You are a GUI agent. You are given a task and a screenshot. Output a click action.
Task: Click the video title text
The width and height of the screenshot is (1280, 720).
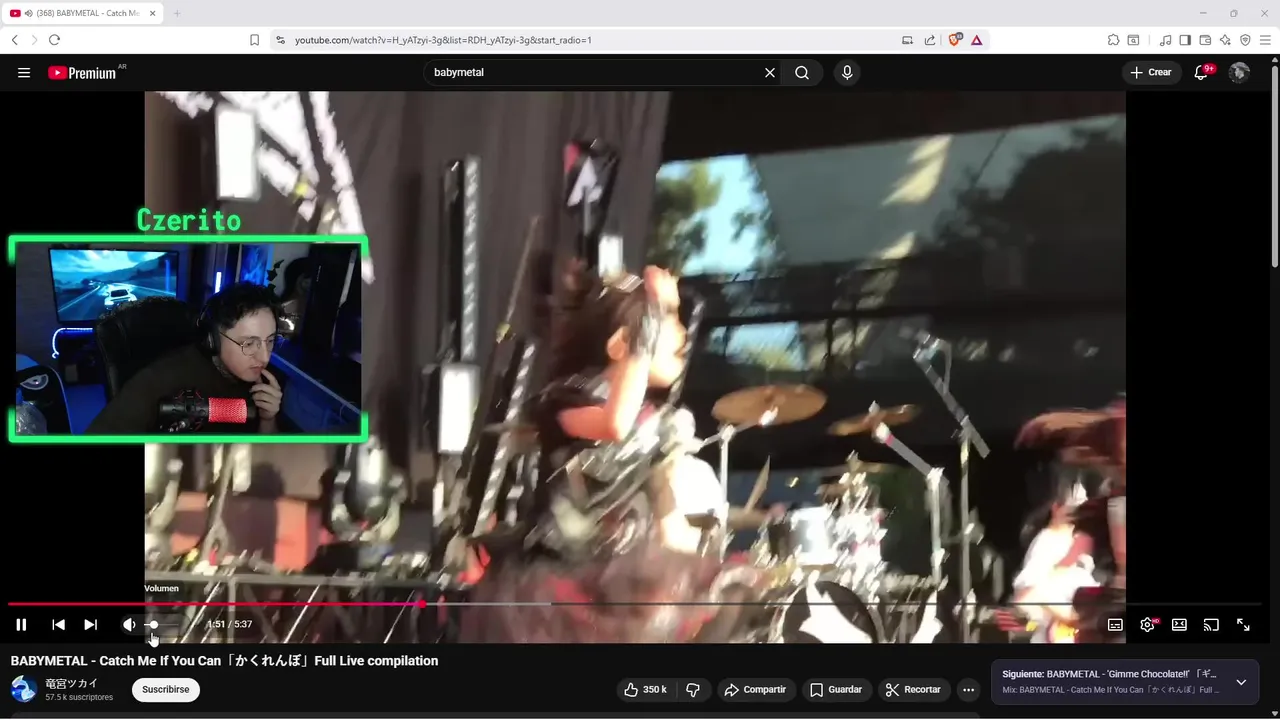(225, 661)
